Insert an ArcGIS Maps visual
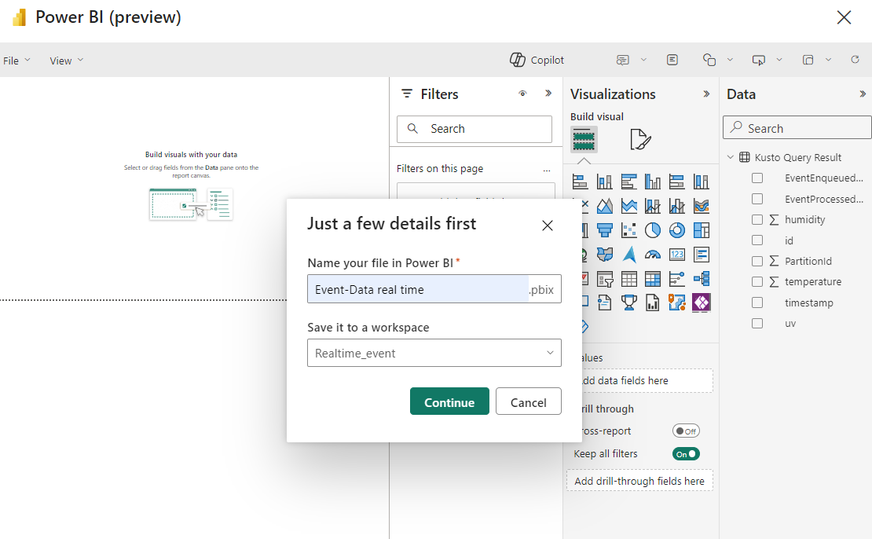Viewport: 872px width, 539px height. pyautogui.click(x=677, y=303)
